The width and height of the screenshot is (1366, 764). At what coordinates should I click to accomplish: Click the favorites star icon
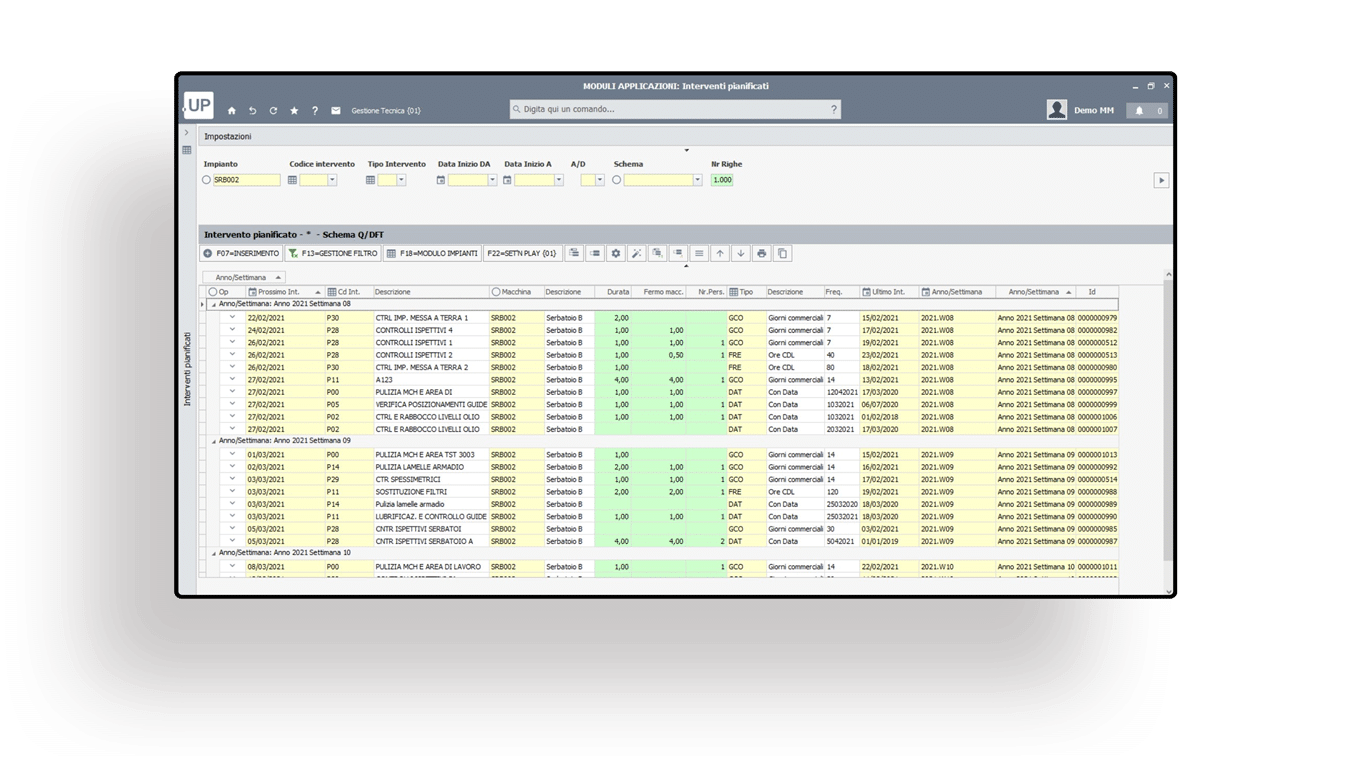pyautogui.click(x=294, y=111)
